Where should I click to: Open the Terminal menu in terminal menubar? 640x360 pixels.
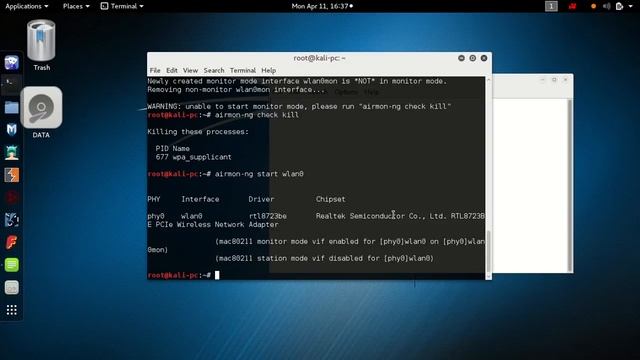(243, 70)
